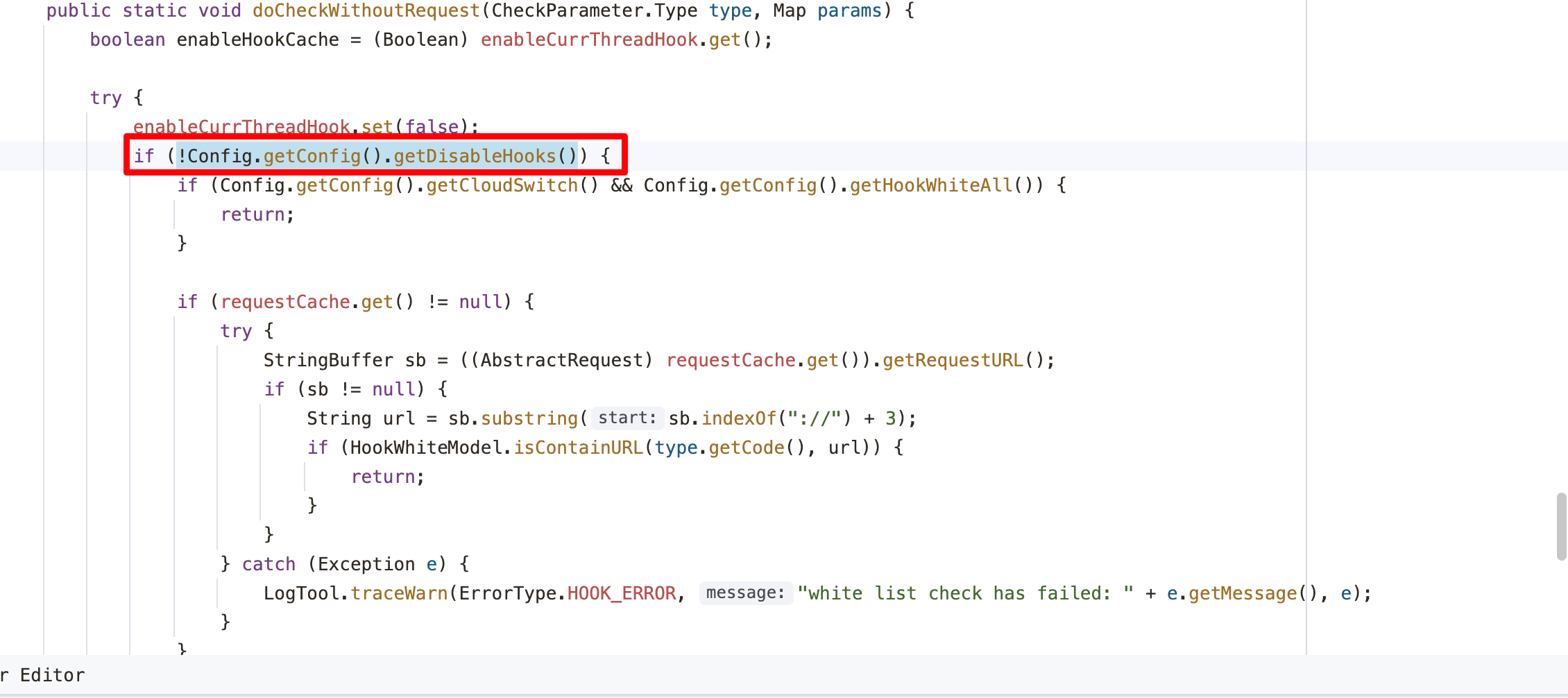The image size is (1568, 698).
Task: Click the StringBuffer type name
Action: coord(328,360)
